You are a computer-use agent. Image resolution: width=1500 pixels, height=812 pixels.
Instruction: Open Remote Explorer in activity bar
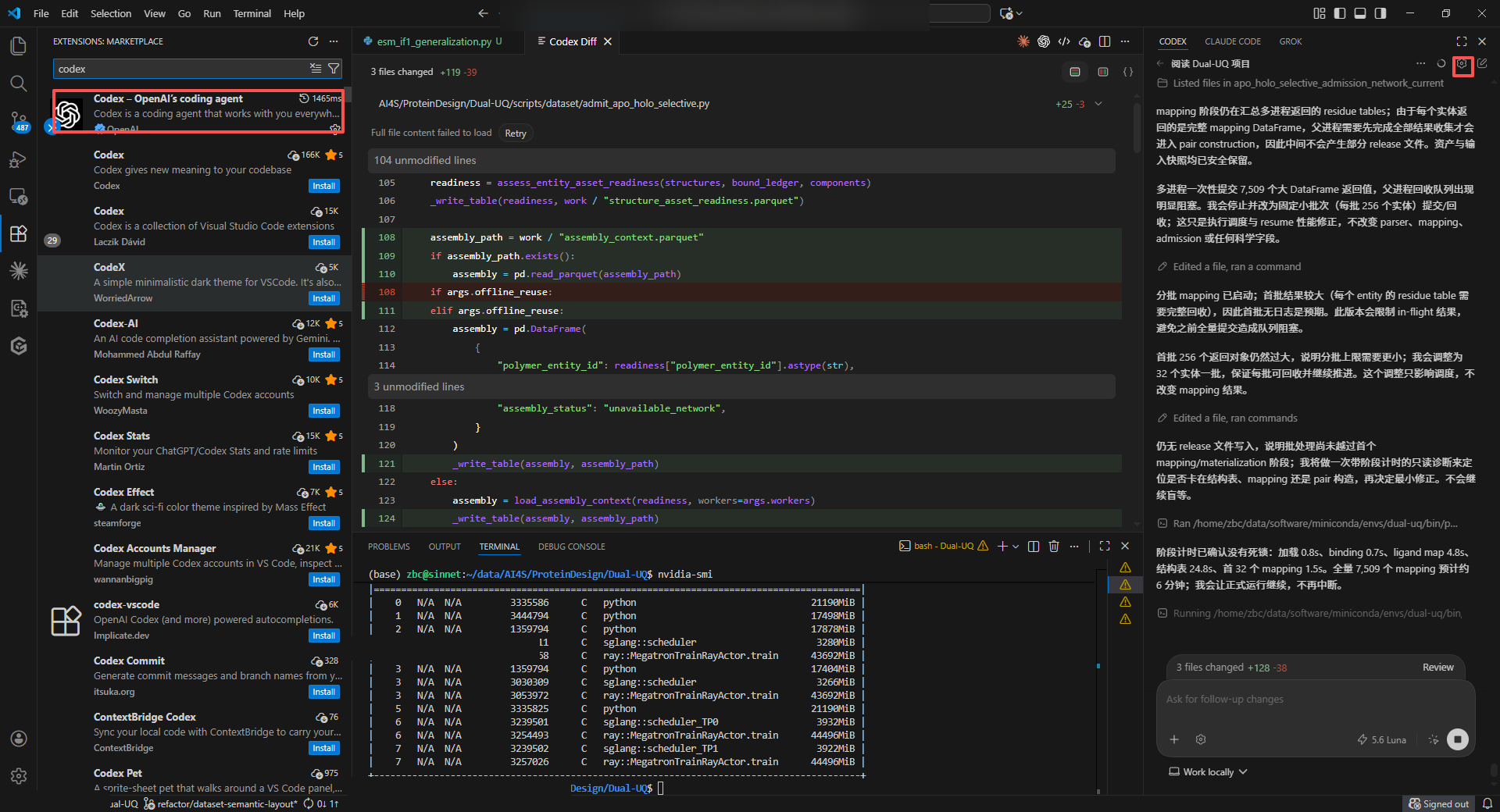19,196
